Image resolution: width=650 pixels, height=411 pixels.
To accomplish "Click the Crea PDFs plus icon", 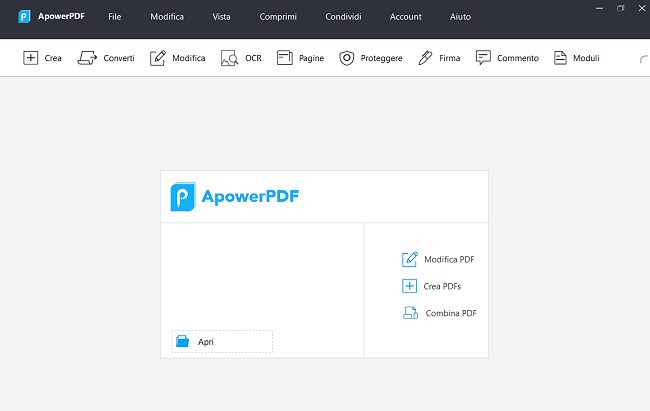I will (x=410, y=286).
